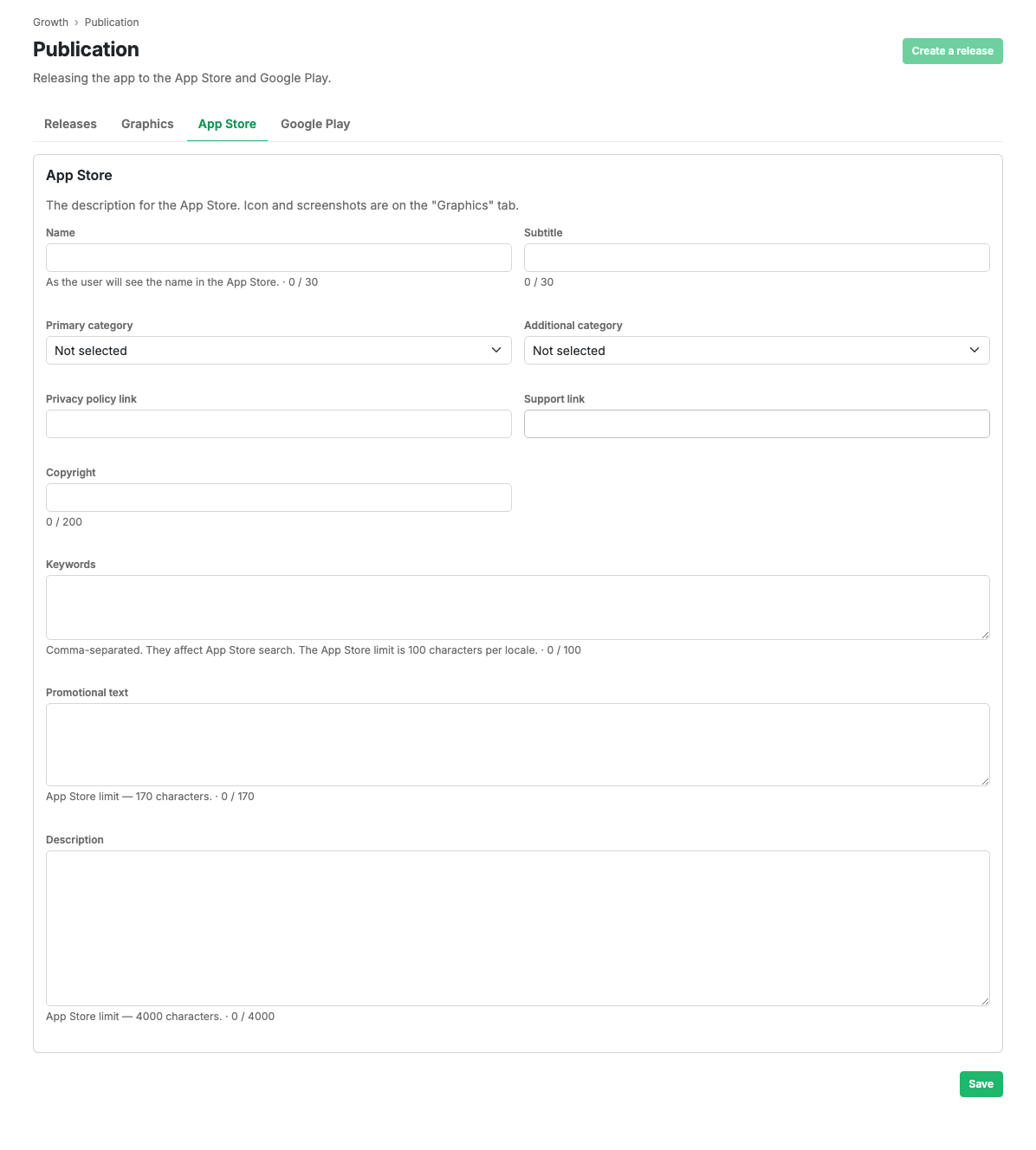The height and width of the screenshot is (1150, 1036).
Task: Click the '0 / 30' counter under Subtitle
Action: (x=539, y=282)
